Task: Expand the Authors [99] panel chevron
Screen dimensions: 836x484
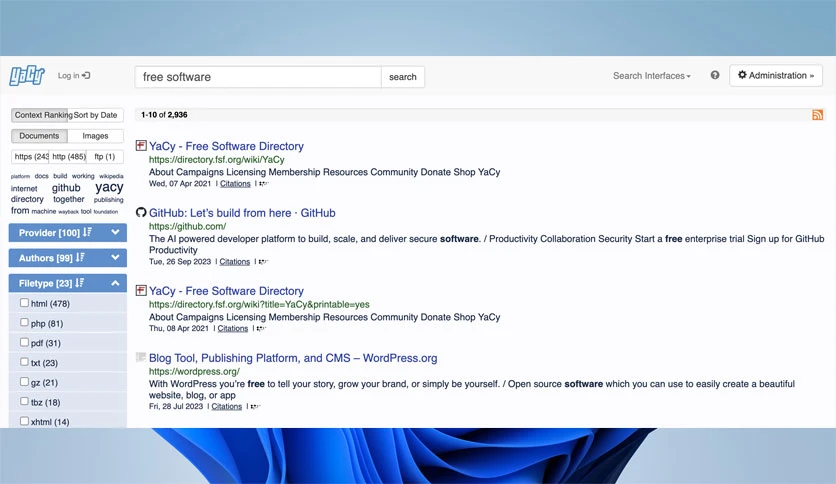Action: [115, 257]
